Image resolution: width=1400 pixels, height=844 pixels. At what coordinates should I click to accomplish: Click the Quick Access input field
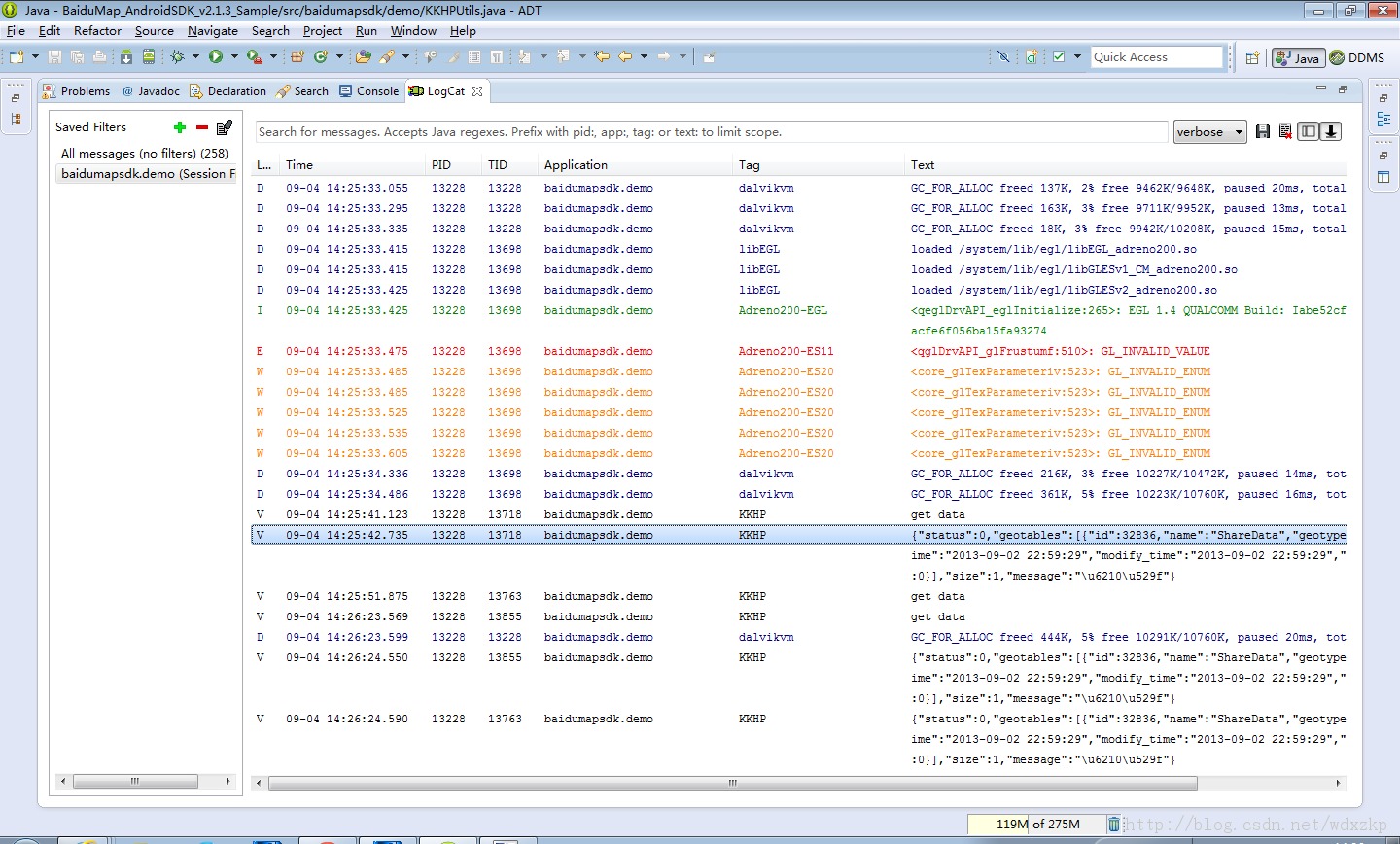(x=1157, y=57)
